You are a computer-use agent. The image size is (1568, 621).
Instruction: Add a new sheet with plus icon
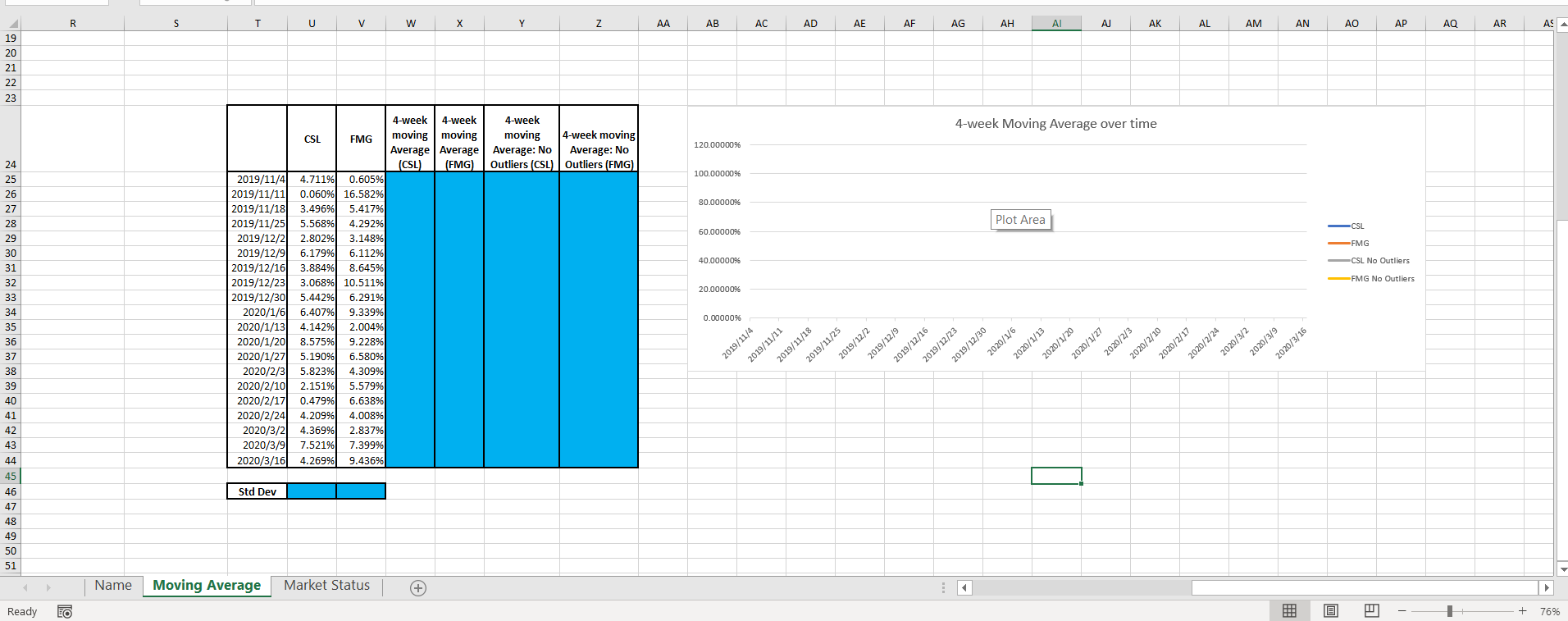418,587
